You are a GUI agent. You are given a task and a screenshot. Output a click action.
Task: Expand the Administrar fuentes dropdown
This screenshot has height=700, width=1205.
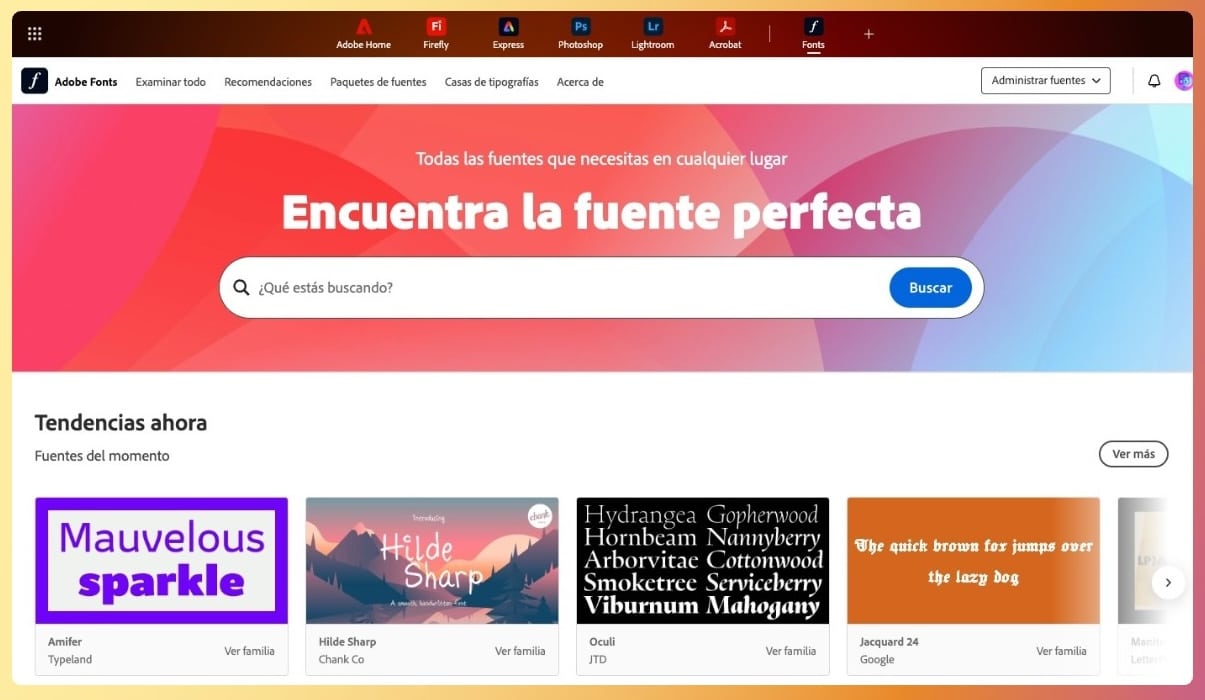coord(1046,81)
